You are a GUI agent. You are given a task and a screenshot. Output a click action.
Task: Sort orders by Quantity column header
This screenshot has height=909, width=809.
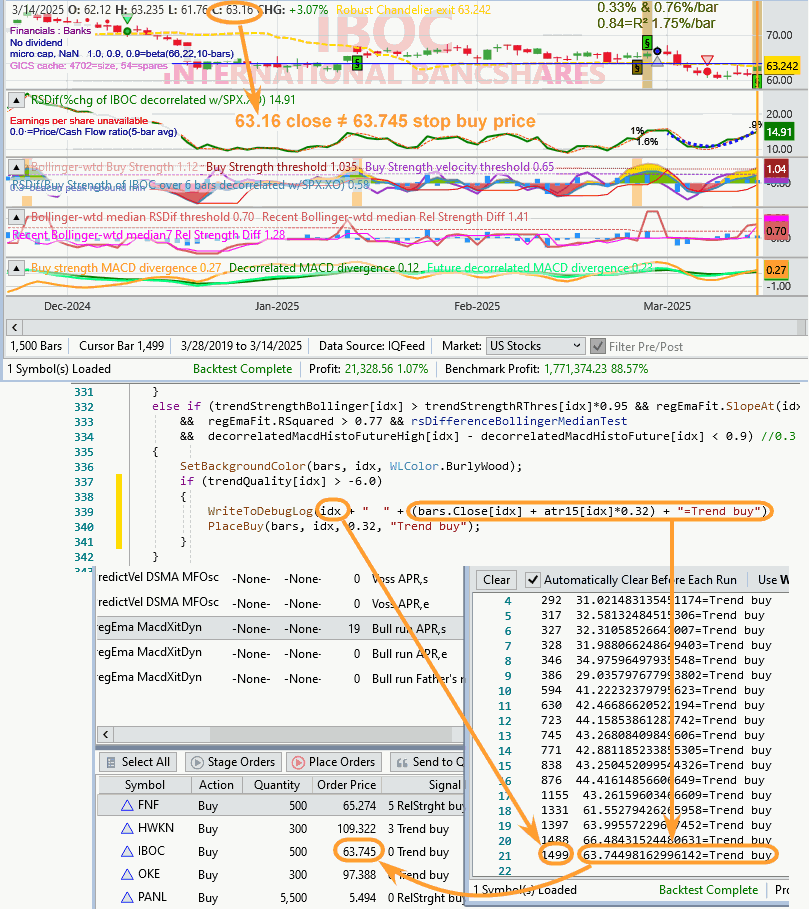(x=277, y=785)
